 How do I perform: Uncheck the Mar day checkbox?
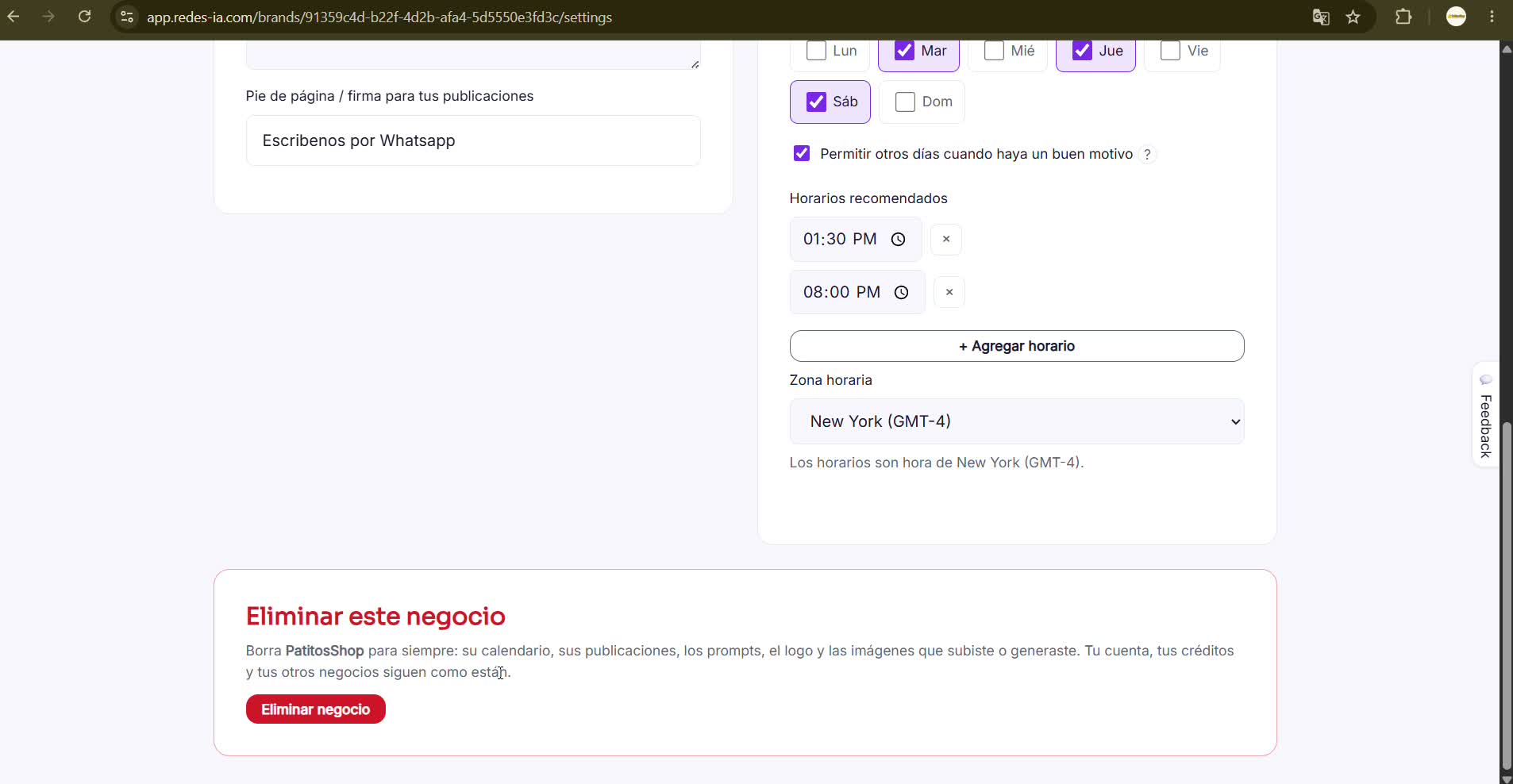[x=904, y=51]
